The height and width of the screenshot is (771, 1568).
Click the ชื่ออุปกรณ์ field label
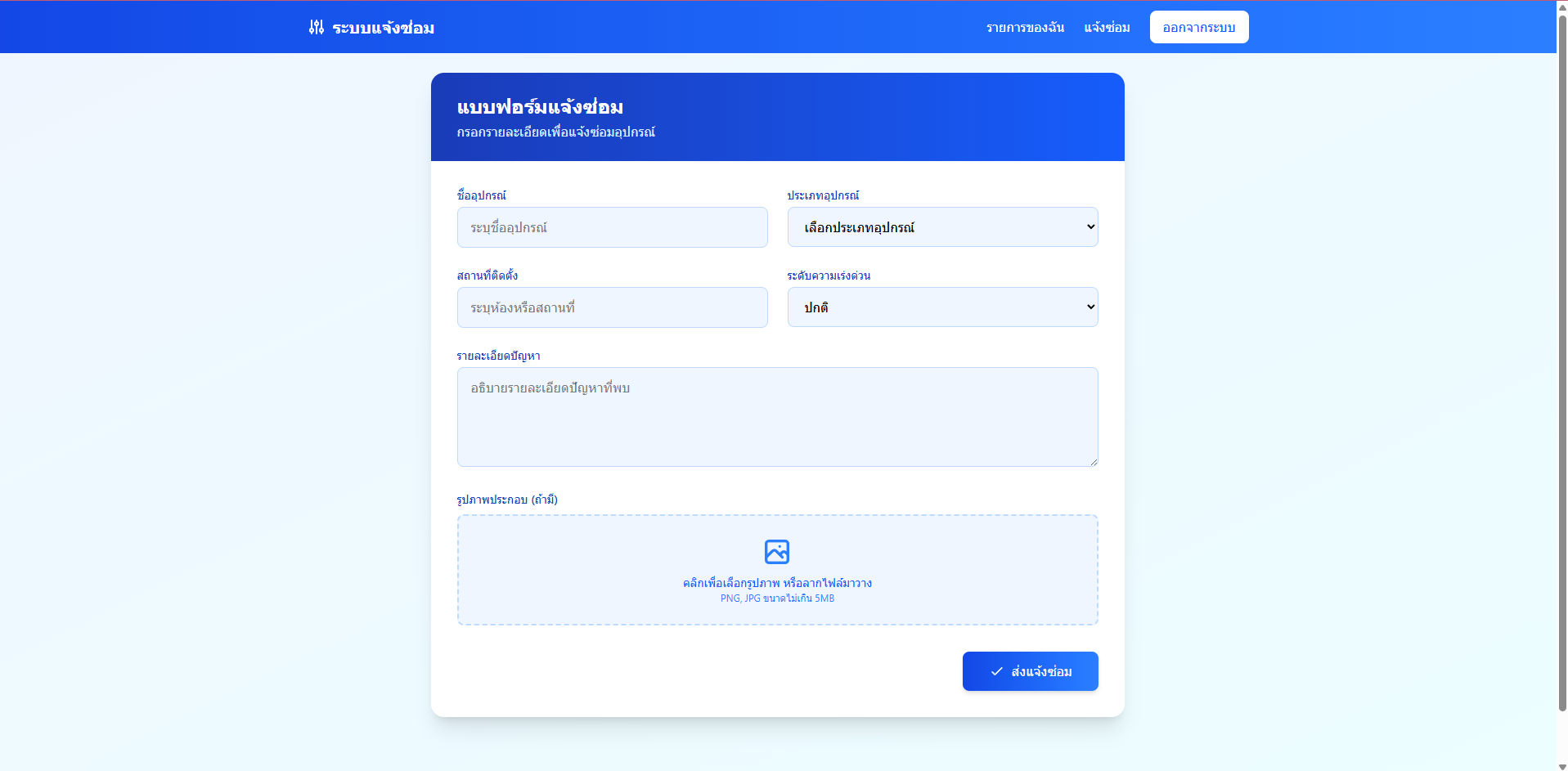[482, 195]
